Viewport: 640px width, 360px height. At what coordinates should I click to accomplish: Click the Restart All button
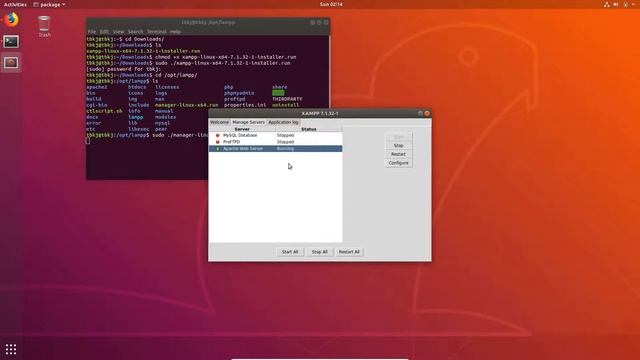pos(349,252)
